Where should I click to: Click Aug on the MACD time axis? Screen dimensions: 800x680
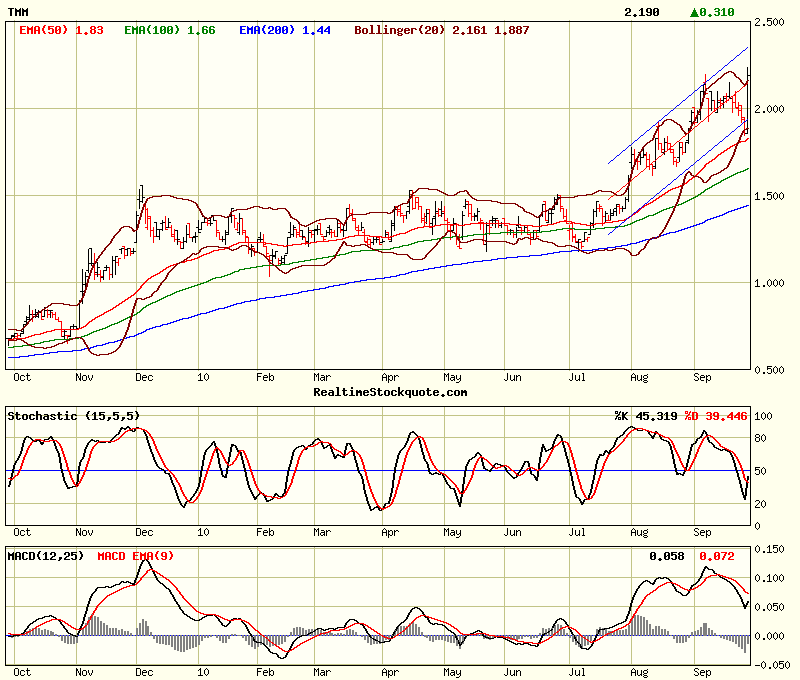(x=639, y=672)
